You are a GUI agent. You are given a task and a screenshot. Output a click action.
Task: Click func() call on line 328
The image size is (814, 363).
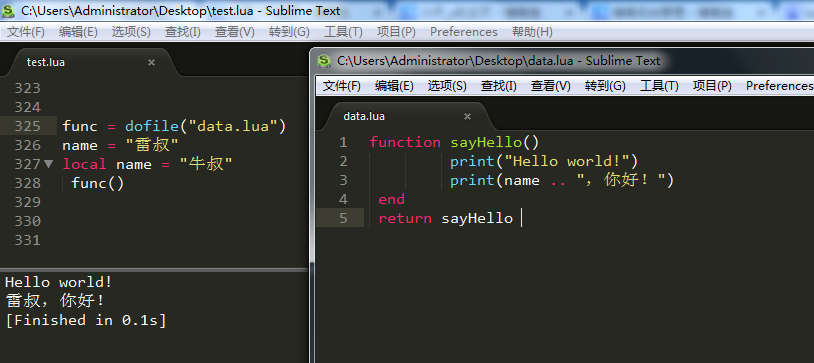(x=98, y=183)
